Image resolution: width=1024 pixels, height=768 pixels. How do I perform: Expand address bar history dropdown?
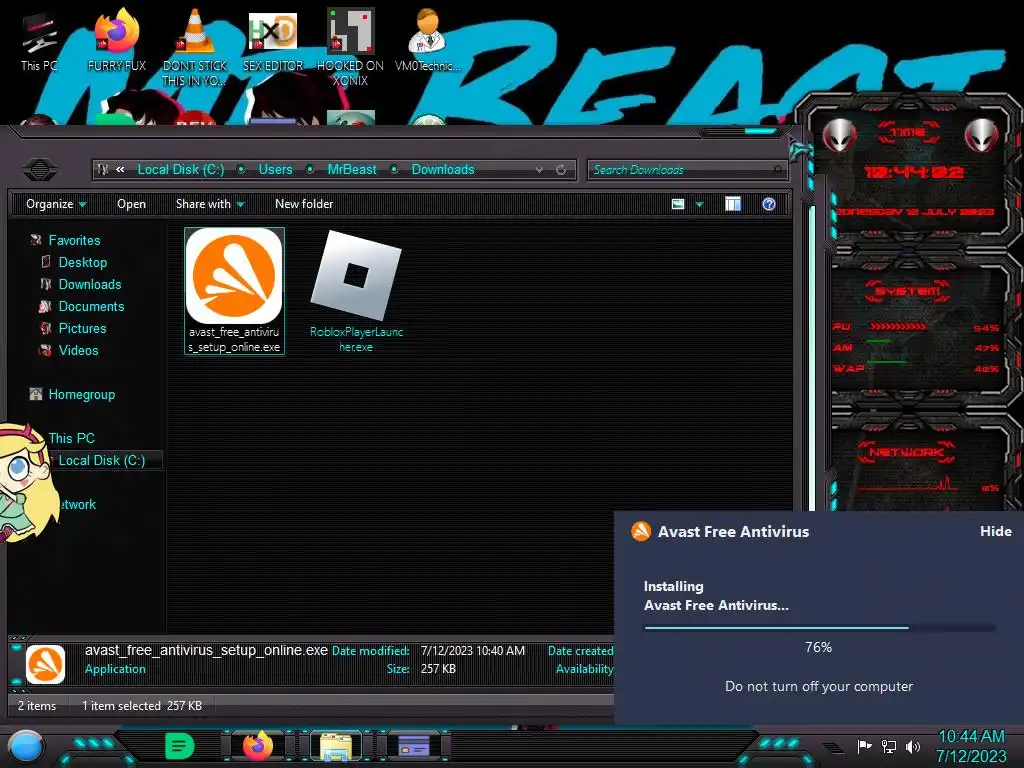539,170
